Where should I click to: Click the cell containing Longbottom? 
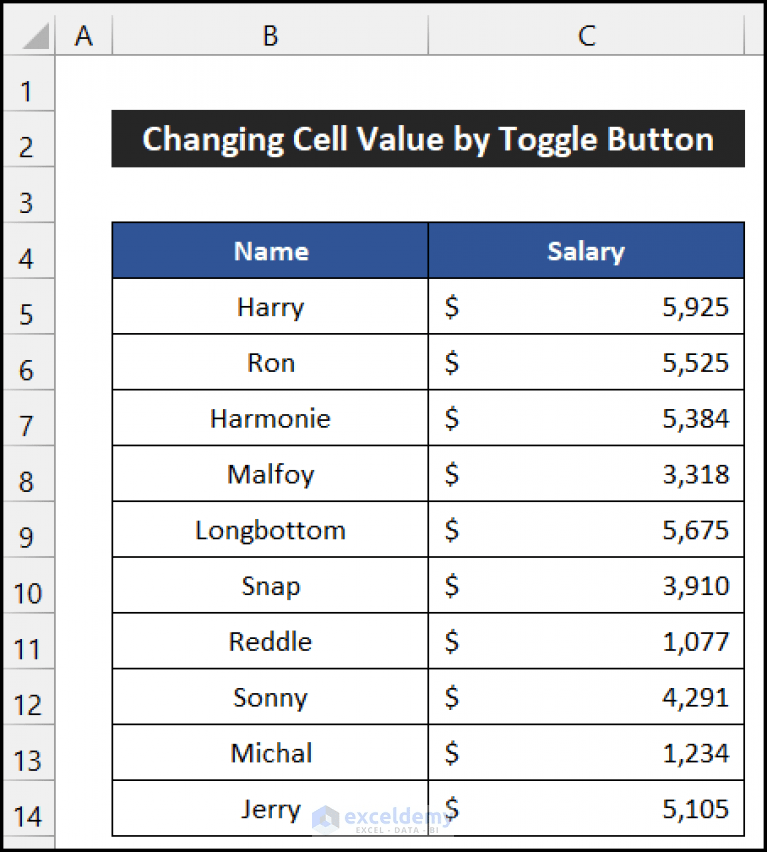270,529
